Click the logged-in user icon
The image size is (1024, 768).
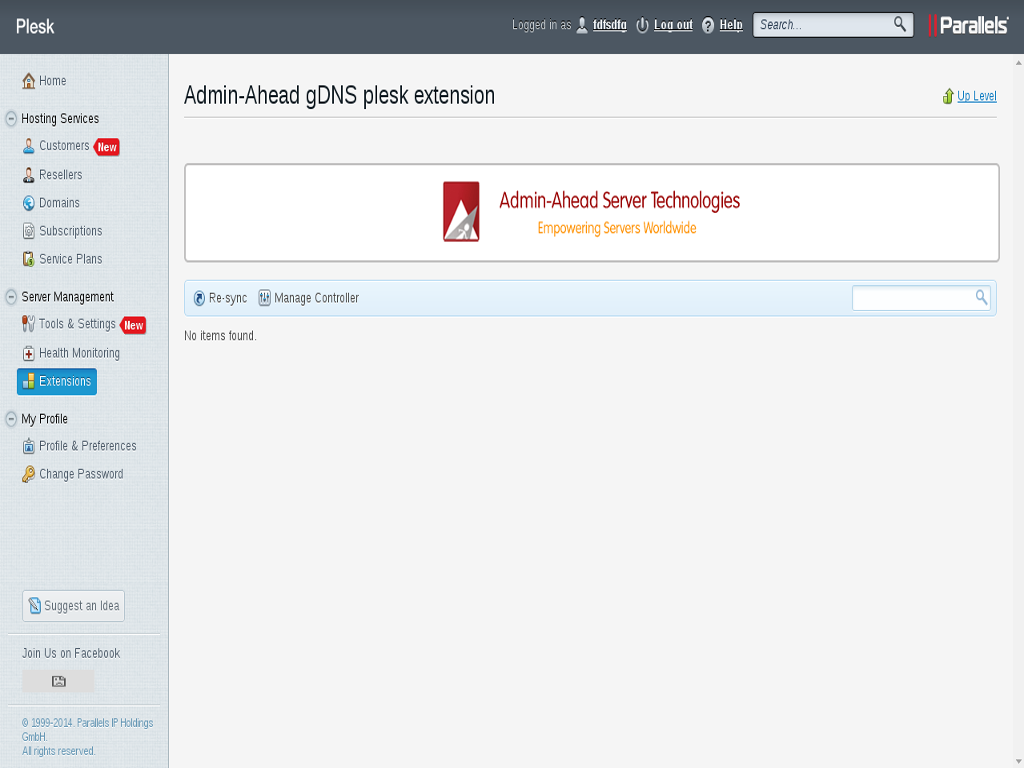click(x=582, y=25)
